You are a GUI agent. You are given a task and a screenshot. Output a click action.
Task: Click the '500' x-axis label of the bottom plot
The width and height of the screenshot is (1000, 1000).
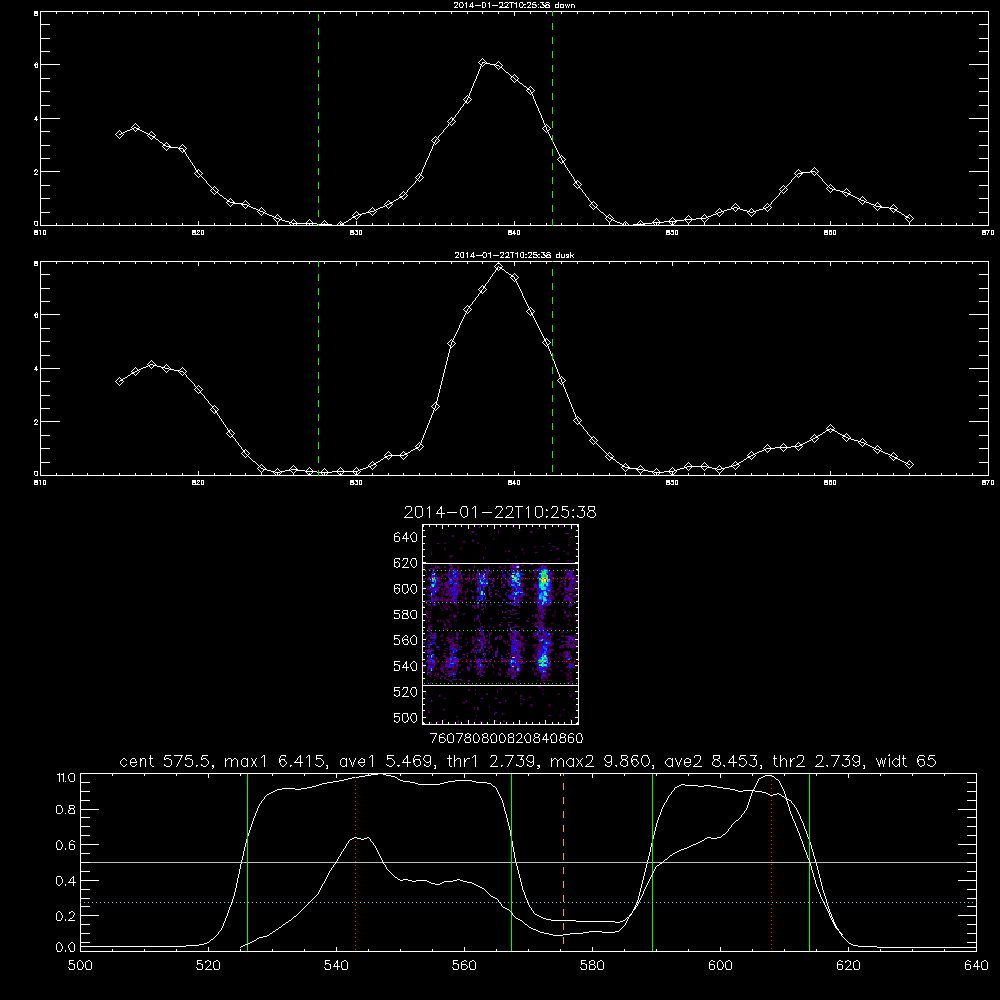[80, 966]
